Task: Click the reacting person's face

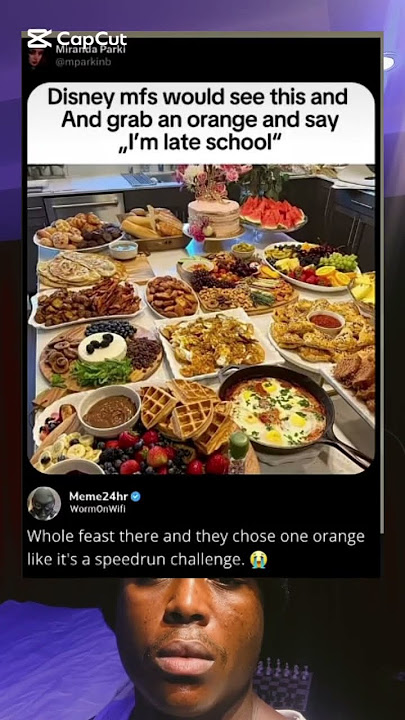Action: [189, 645]
